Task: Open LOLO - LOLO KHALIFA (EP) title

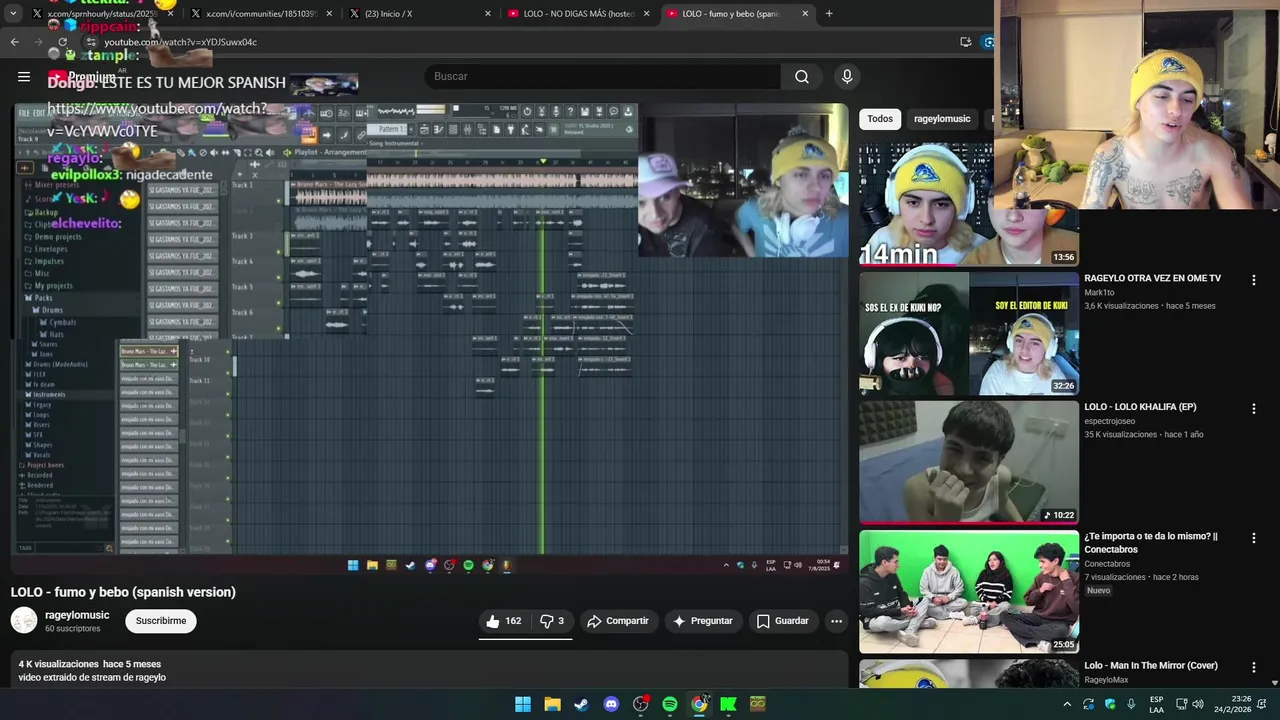Action: (1140, 407)
